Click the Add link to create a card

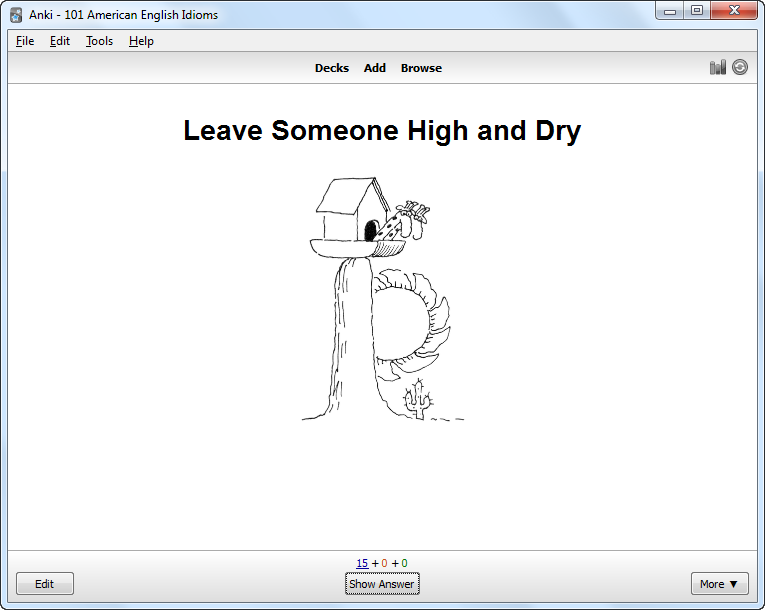[x=375, y=68]
